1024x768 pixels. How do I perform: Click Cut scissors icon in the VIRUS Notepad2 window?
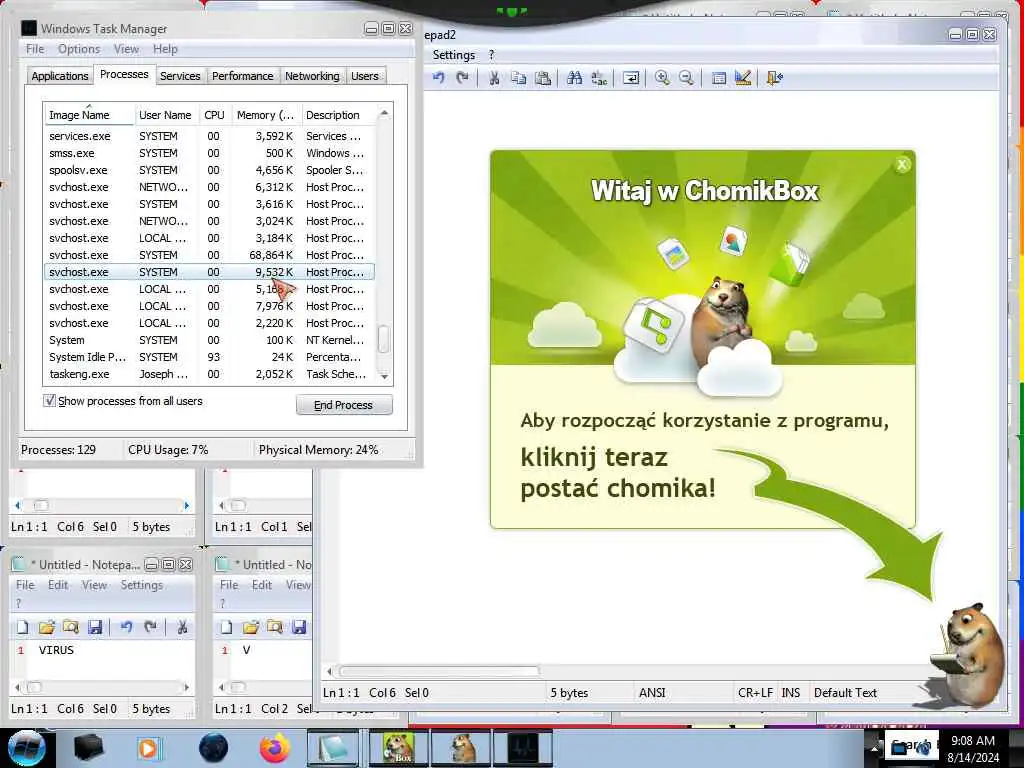[x=182, y=628]
